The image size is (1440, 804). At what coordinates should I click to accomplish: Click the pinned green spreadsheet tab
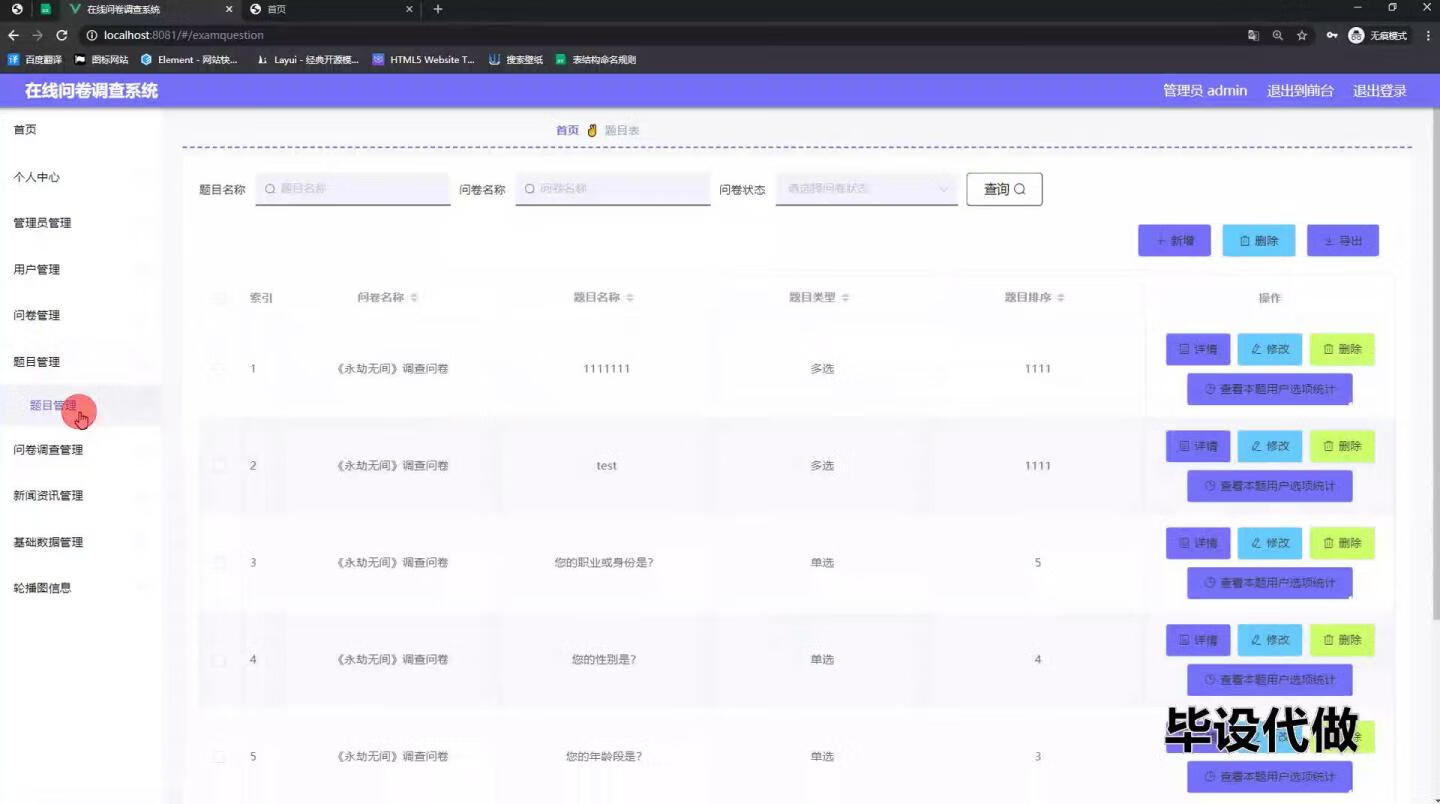pos(45,9)
